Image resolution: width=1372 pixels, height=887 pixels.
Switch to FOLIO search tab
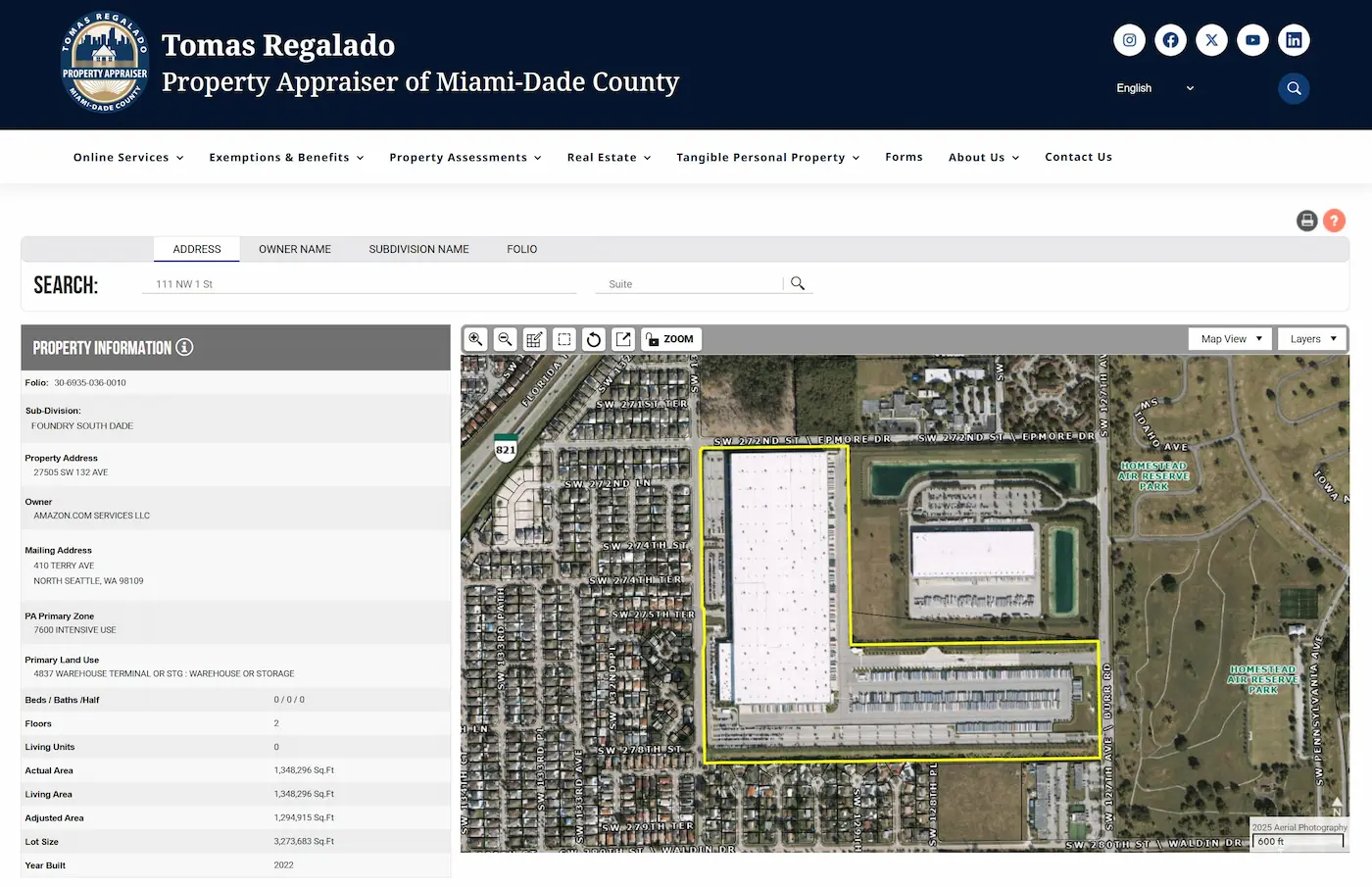click(x=521, y=249)
